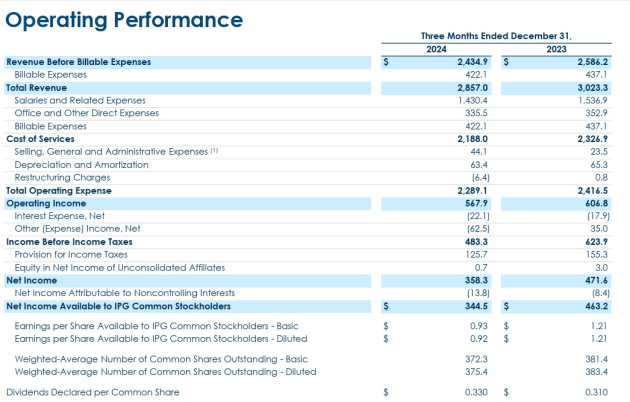Select the 'Total Revenue' row label
The width and height of the screenshot is (630, 402).
pyautogui.click(x=37, y=88)
